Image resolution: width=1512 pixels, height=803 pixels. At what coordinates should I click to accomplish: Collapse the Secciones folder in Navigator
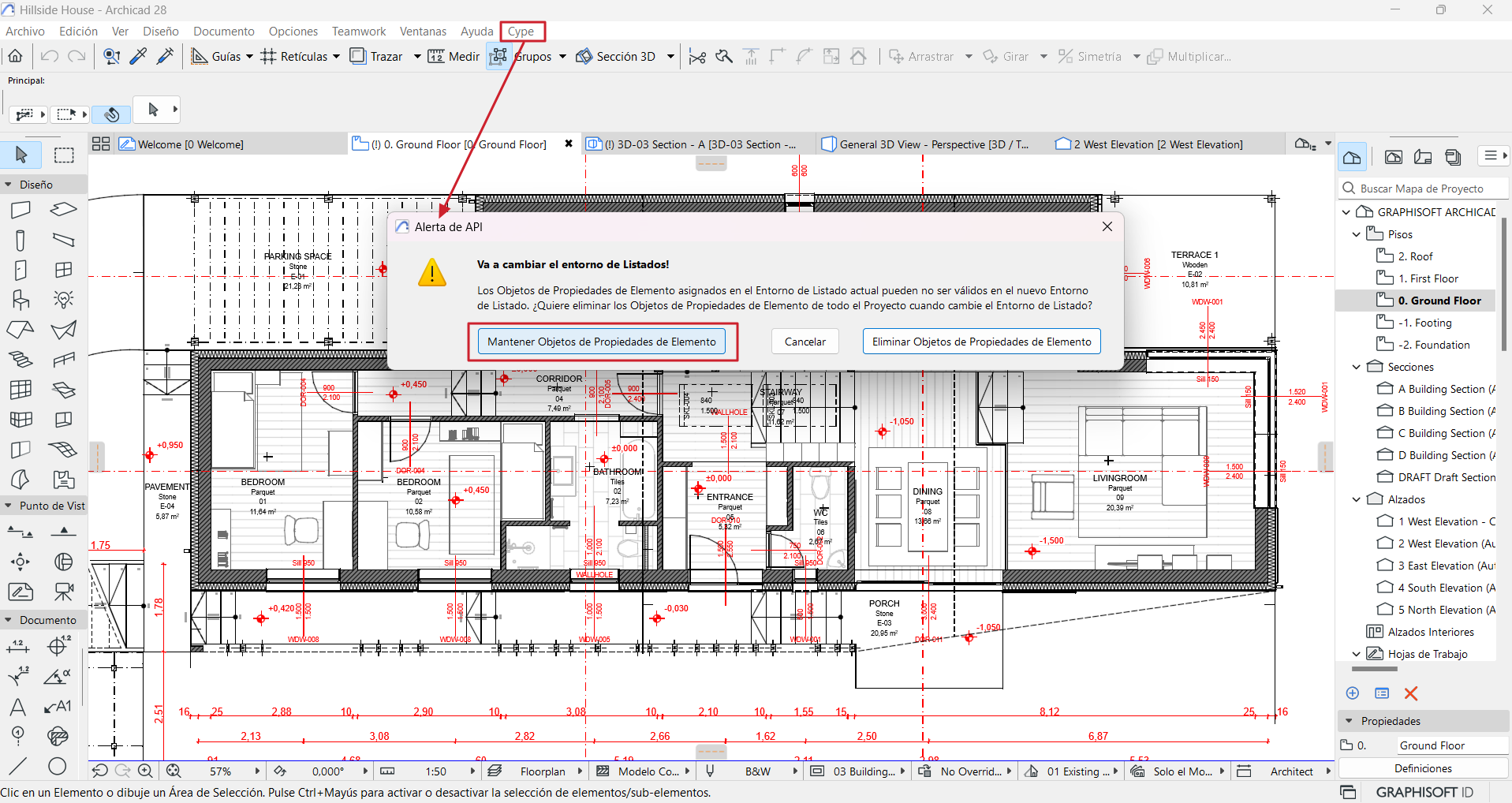tap(1357, 367)
